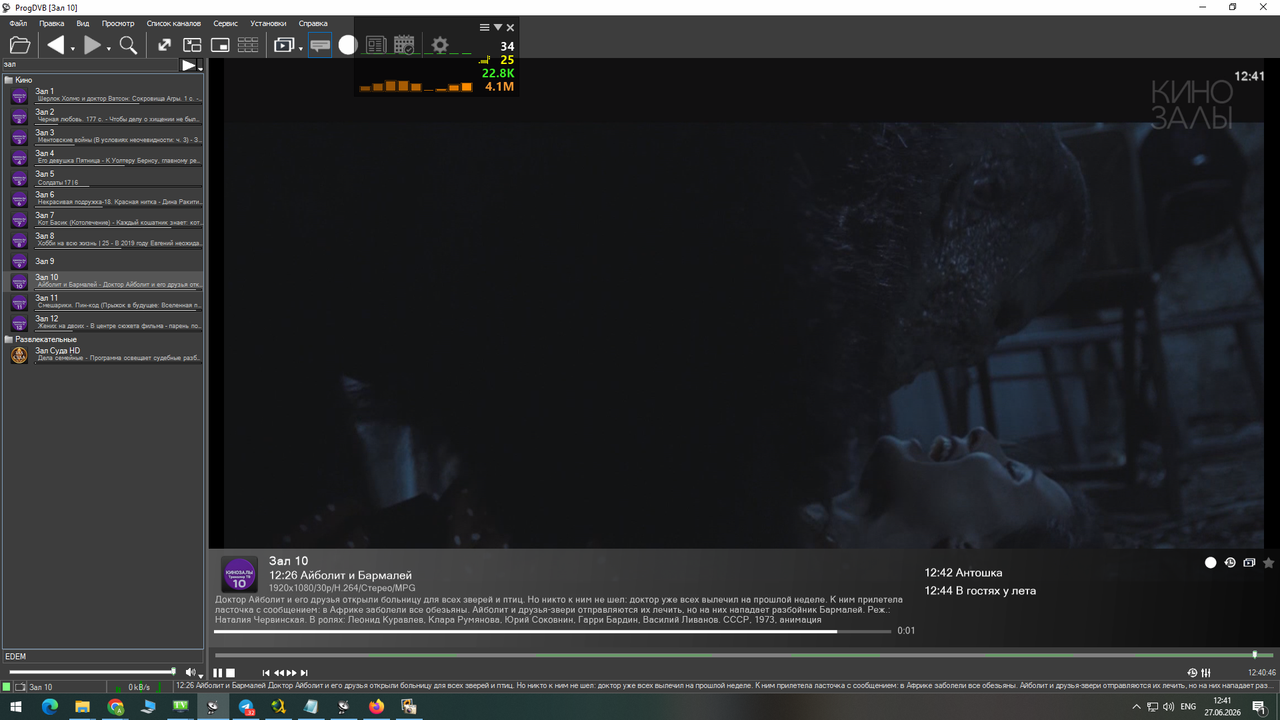Go to next channel with right arrow
Screen dimensions: 1280x720
click(x=92, y=45)
